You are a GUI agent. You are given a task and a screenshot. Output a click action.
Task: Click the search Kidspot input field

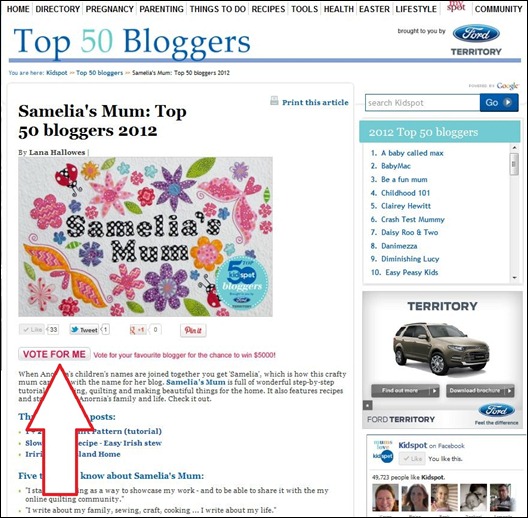tap(422, 103)
